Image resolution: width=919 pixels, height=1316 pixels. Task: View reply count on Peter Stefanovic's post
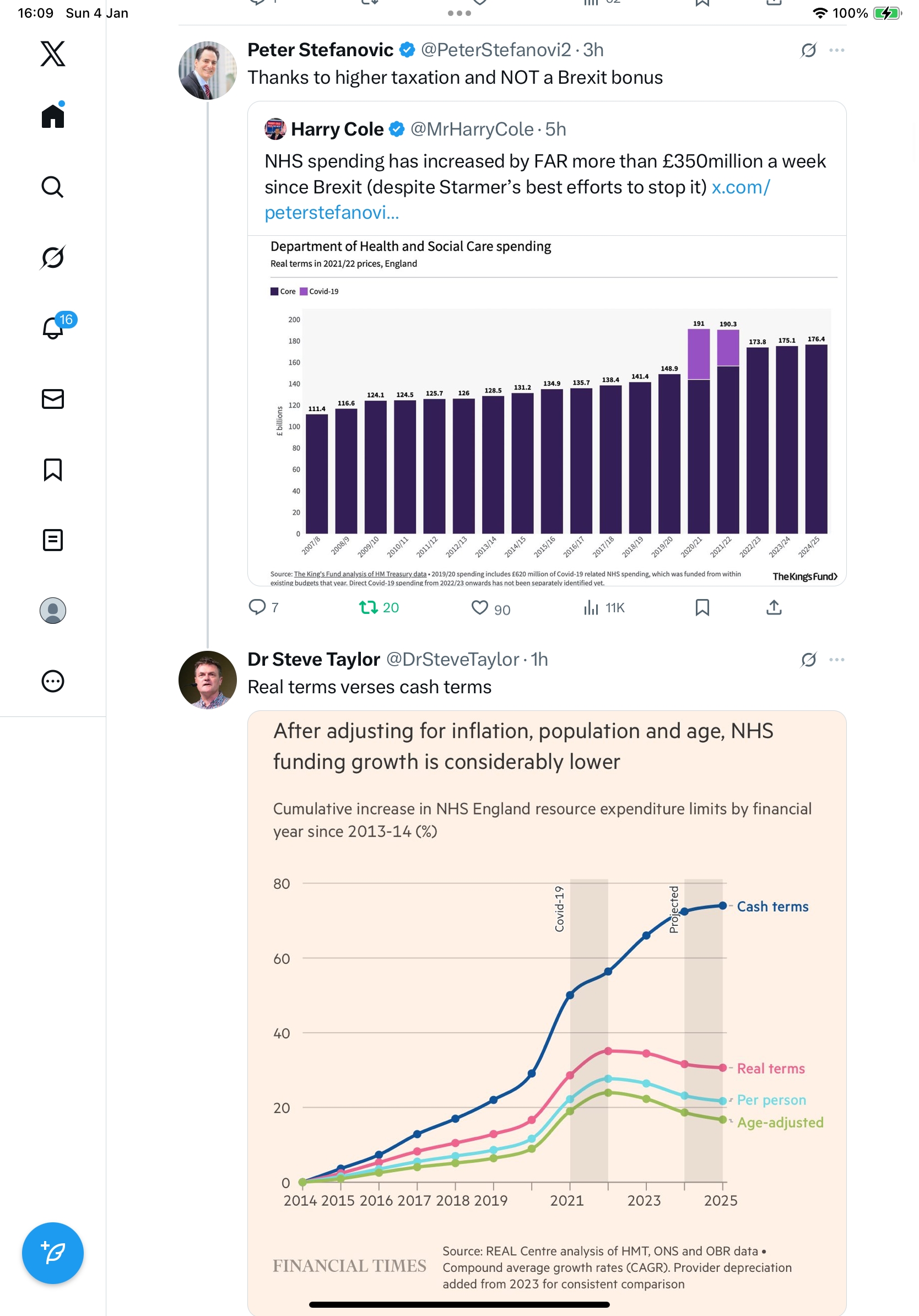(263, 607)
